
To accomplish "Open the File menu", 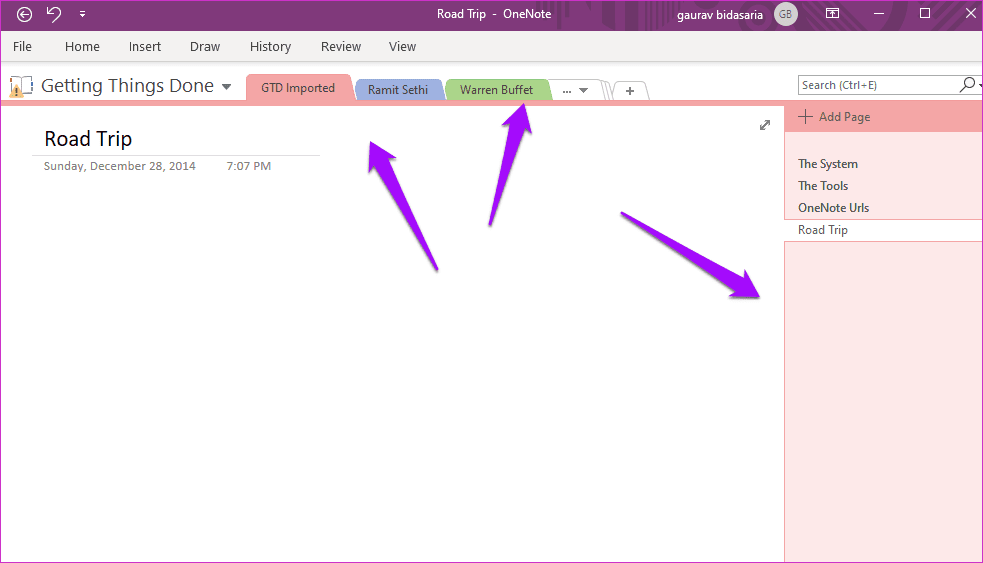I will (x=23, y=46).
